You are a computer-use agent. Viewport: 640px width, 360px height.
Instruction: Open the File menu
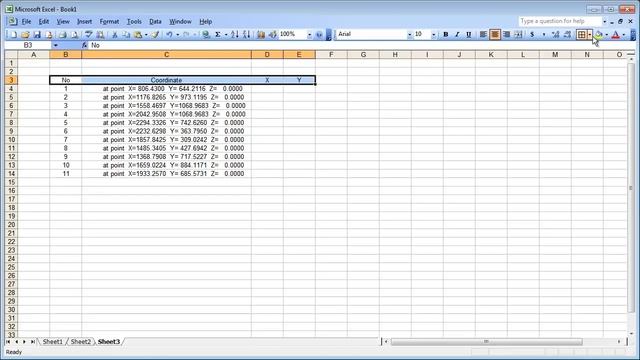click(26, 22)
